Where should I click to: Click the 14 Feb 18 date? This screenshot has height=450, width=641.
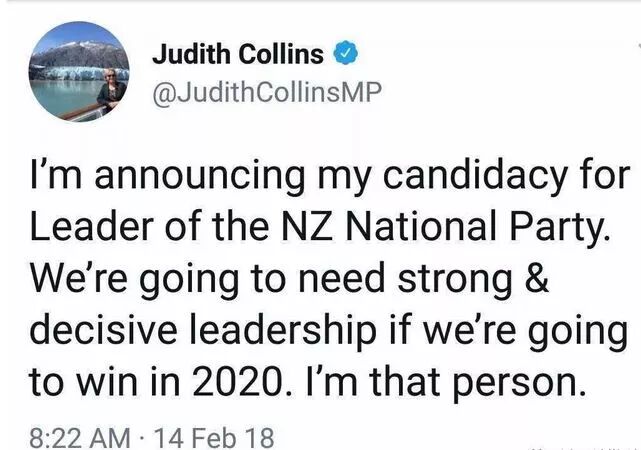[213, 437]
